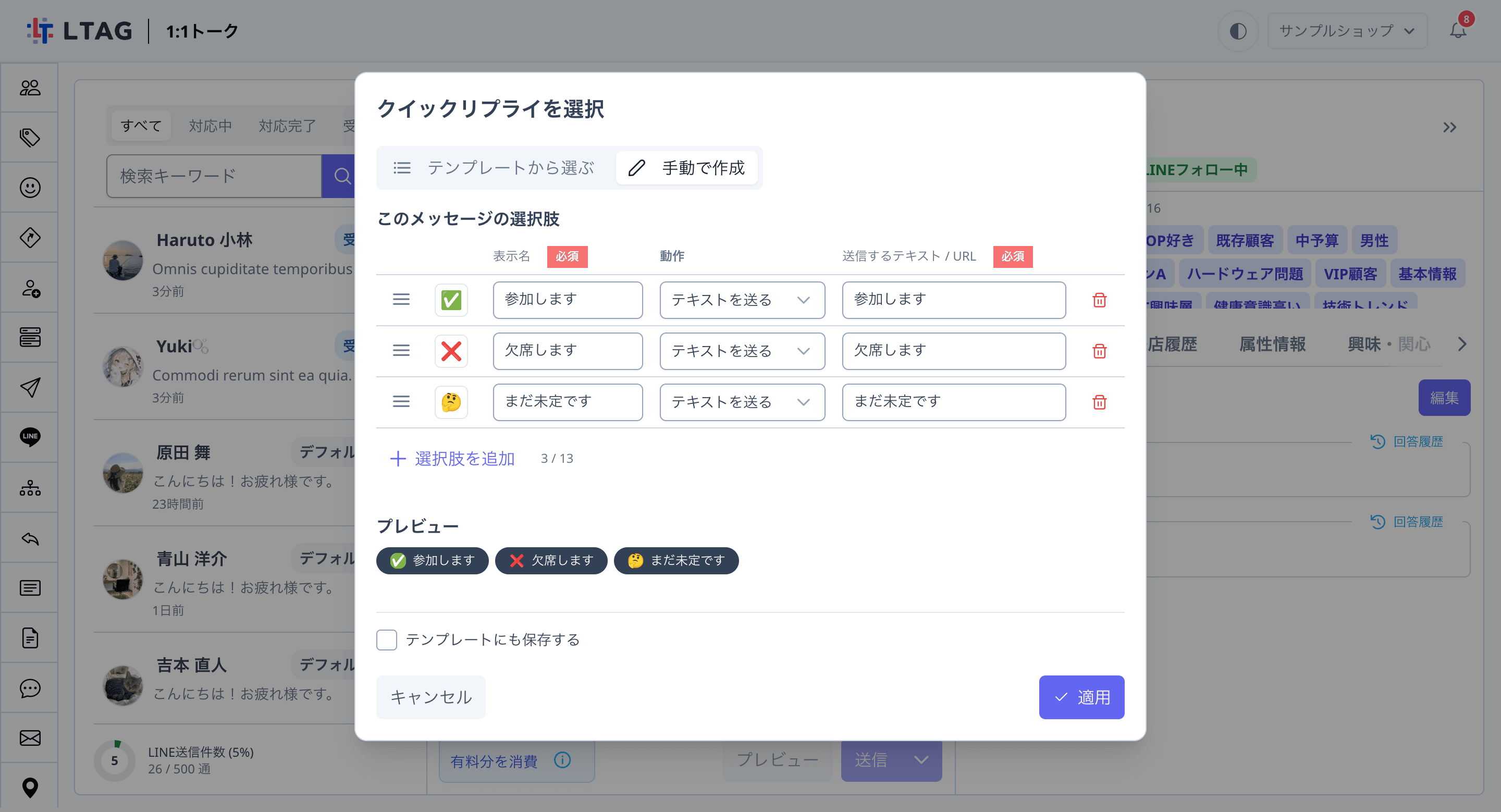Open action dropdown for 欠席します row
The width and height of the screenshot is (1501, 812).
pyautogui.click(x=742, y=351)
